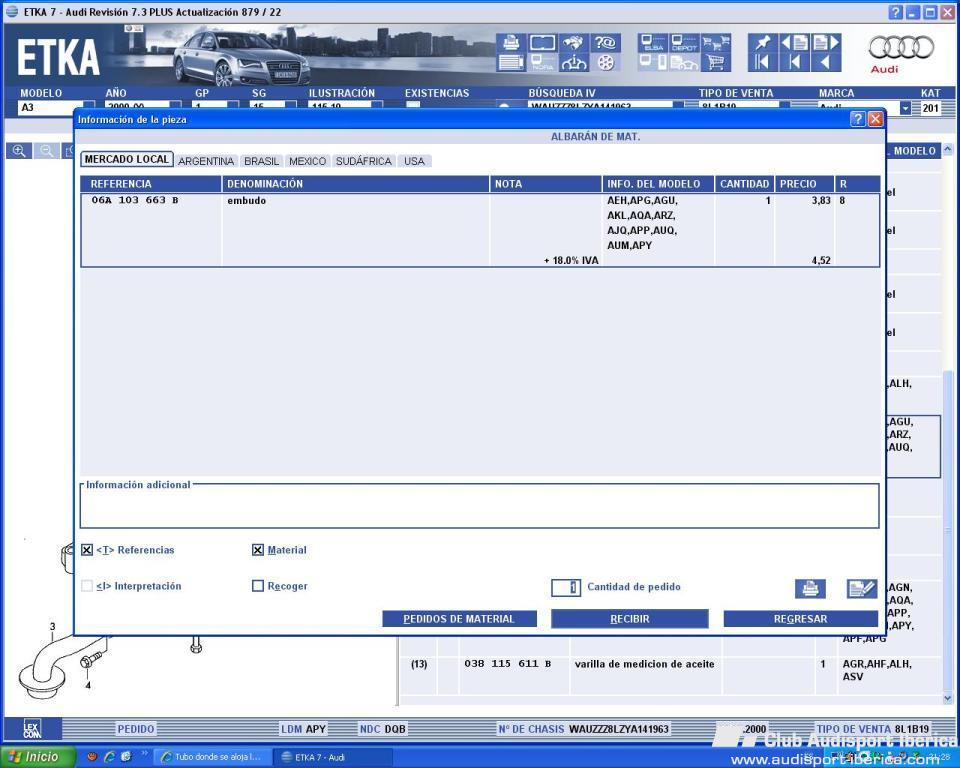Toggle the <T> Referencias checkbox
960x768 pixels.
point(87,550)
